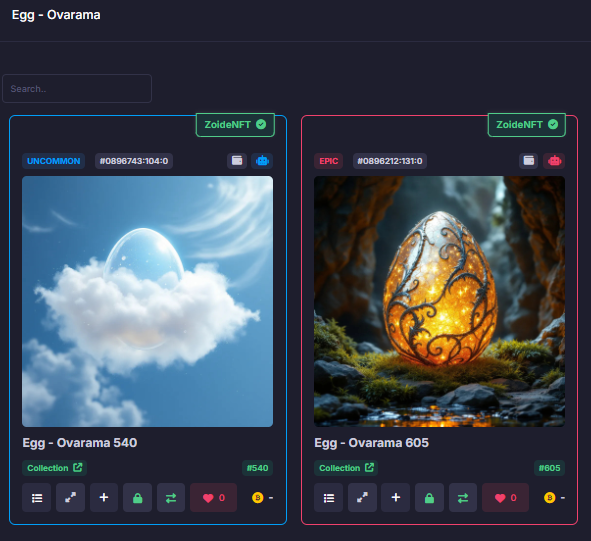Open the list details icon for Ovarama 540
Screen dimensions: 591x541
tap(37, 498)
